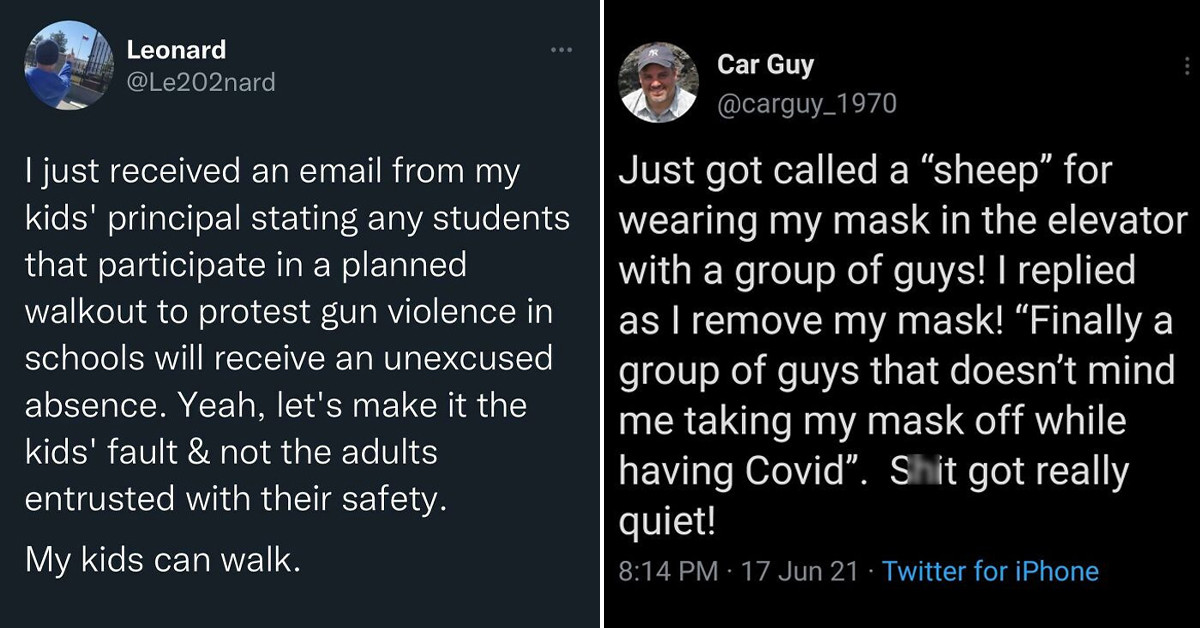
Task: Click the Car Guy display name
Action: coord(764,64)
